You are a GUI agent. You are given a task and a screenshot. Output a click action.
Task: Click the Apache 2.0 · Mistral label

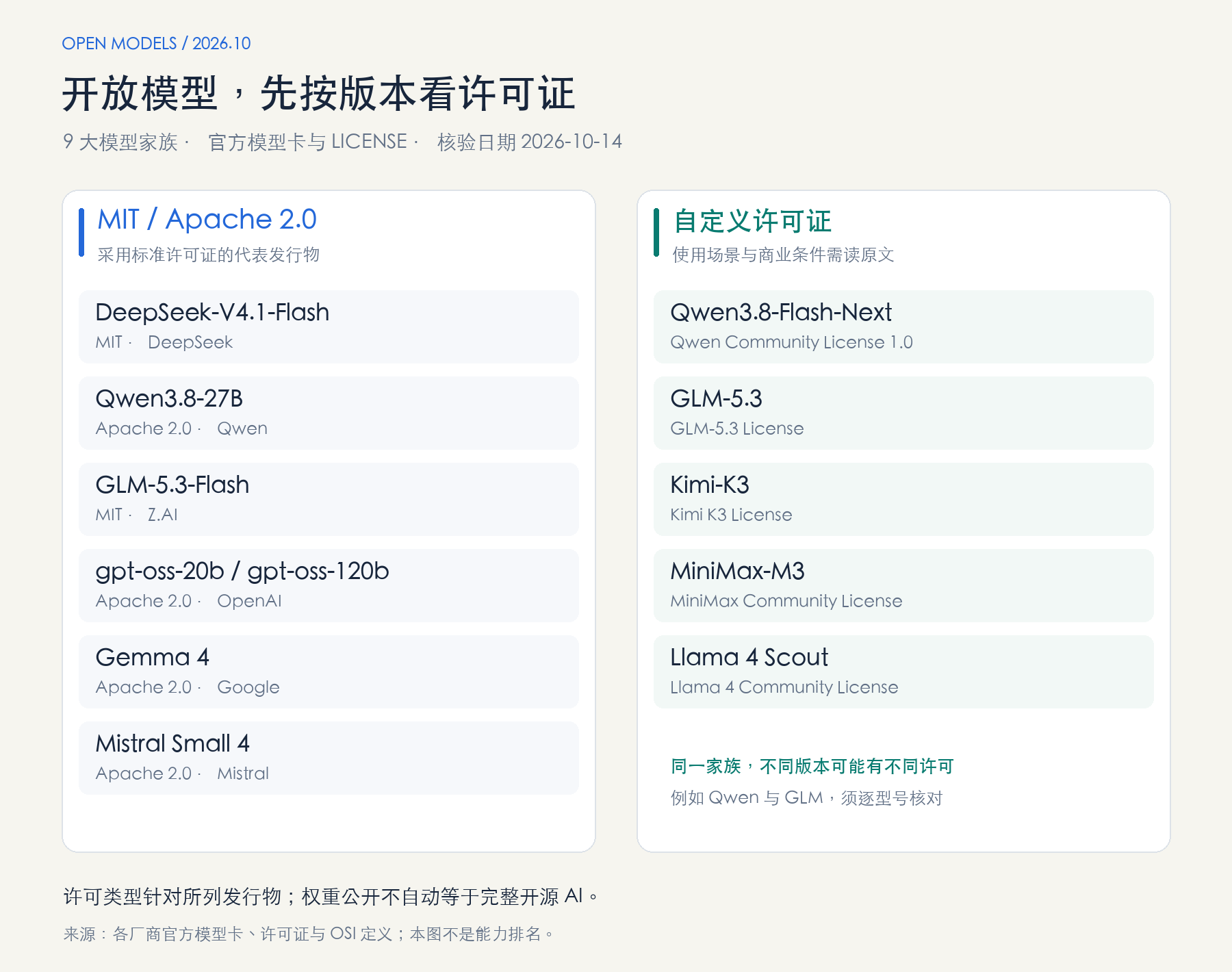(x=182, y=773)
